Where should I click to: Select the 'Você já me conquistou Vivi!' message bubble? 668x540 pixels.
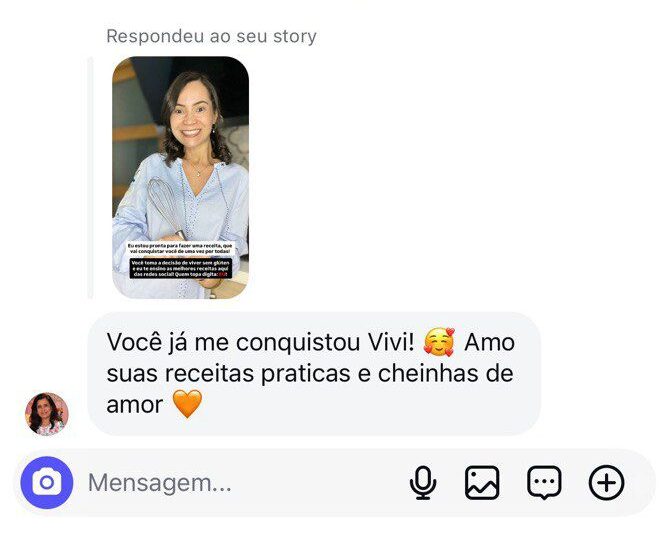(314, 373)
